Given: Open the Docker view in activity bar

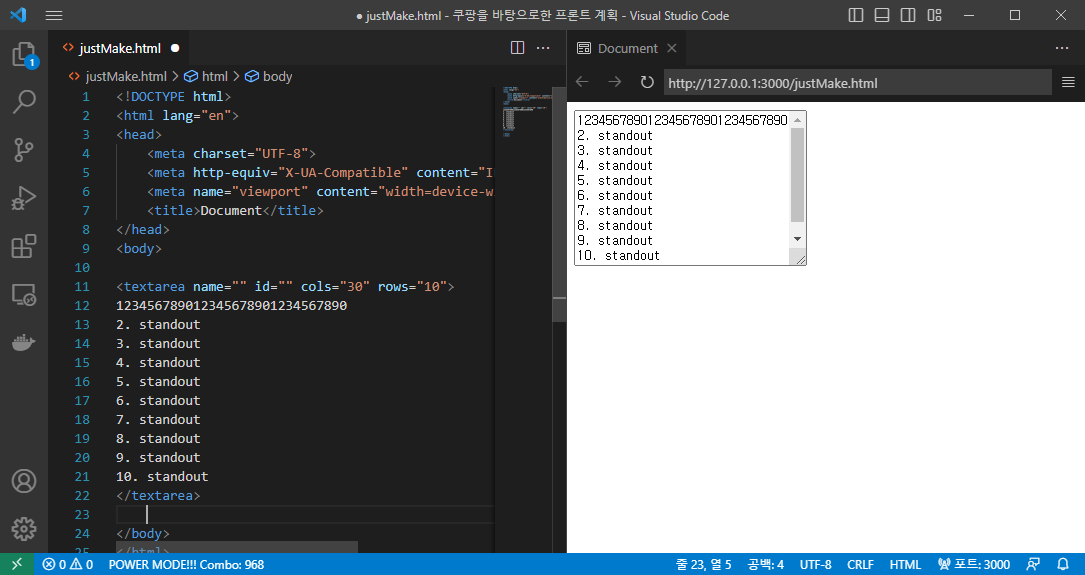Looking at the screenshot, I should point(24,343).
